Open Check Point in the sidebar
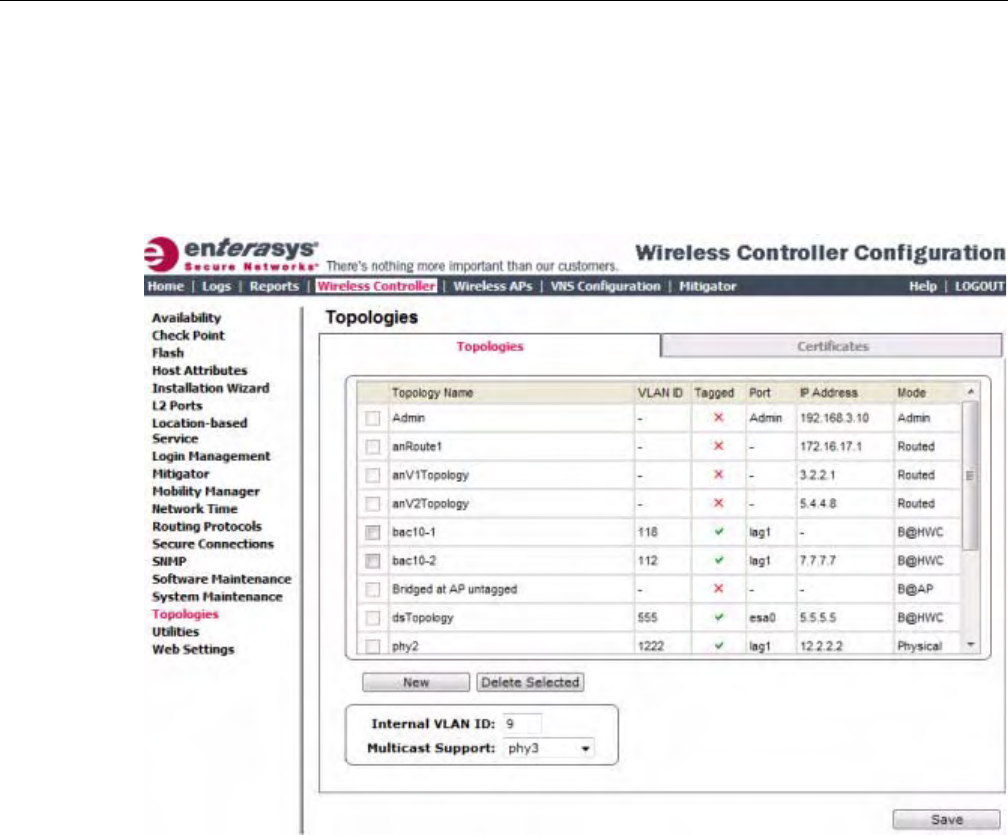Viewport: 1008px width, 835px height. click(188, 336)
